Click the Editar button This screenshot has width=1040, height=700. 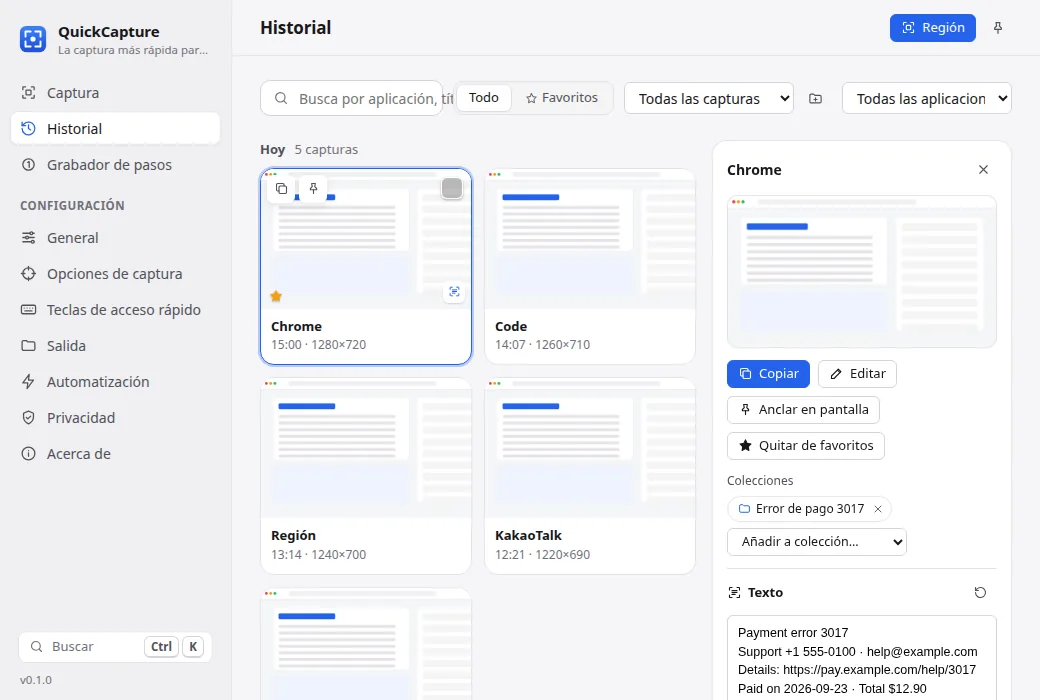pos(858,374)
